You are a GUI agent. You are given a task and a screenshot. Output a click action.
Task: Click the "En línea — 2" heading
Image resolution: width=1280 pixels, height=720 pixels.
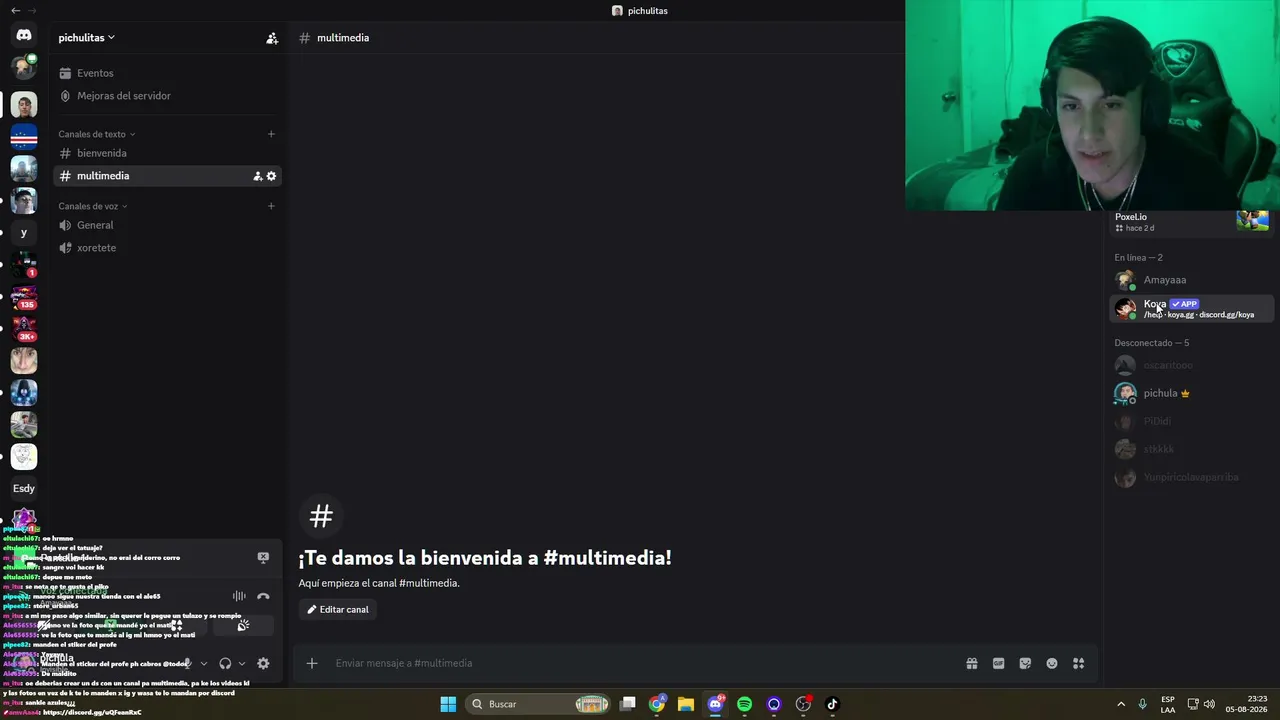coord(1138,258)
